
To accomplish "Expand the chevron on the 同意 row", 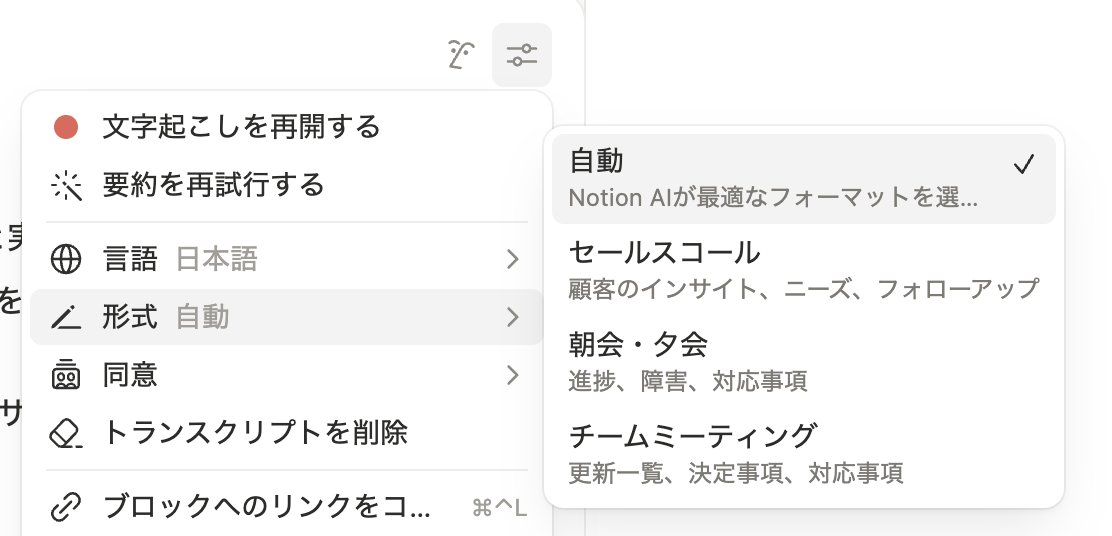I will click(513, 375).
